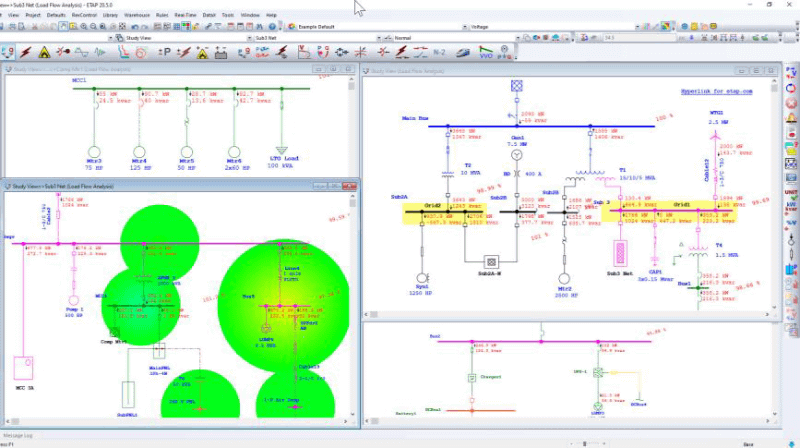Select the Short Circuit Analysis mode icon

click(x=26, y=52)
